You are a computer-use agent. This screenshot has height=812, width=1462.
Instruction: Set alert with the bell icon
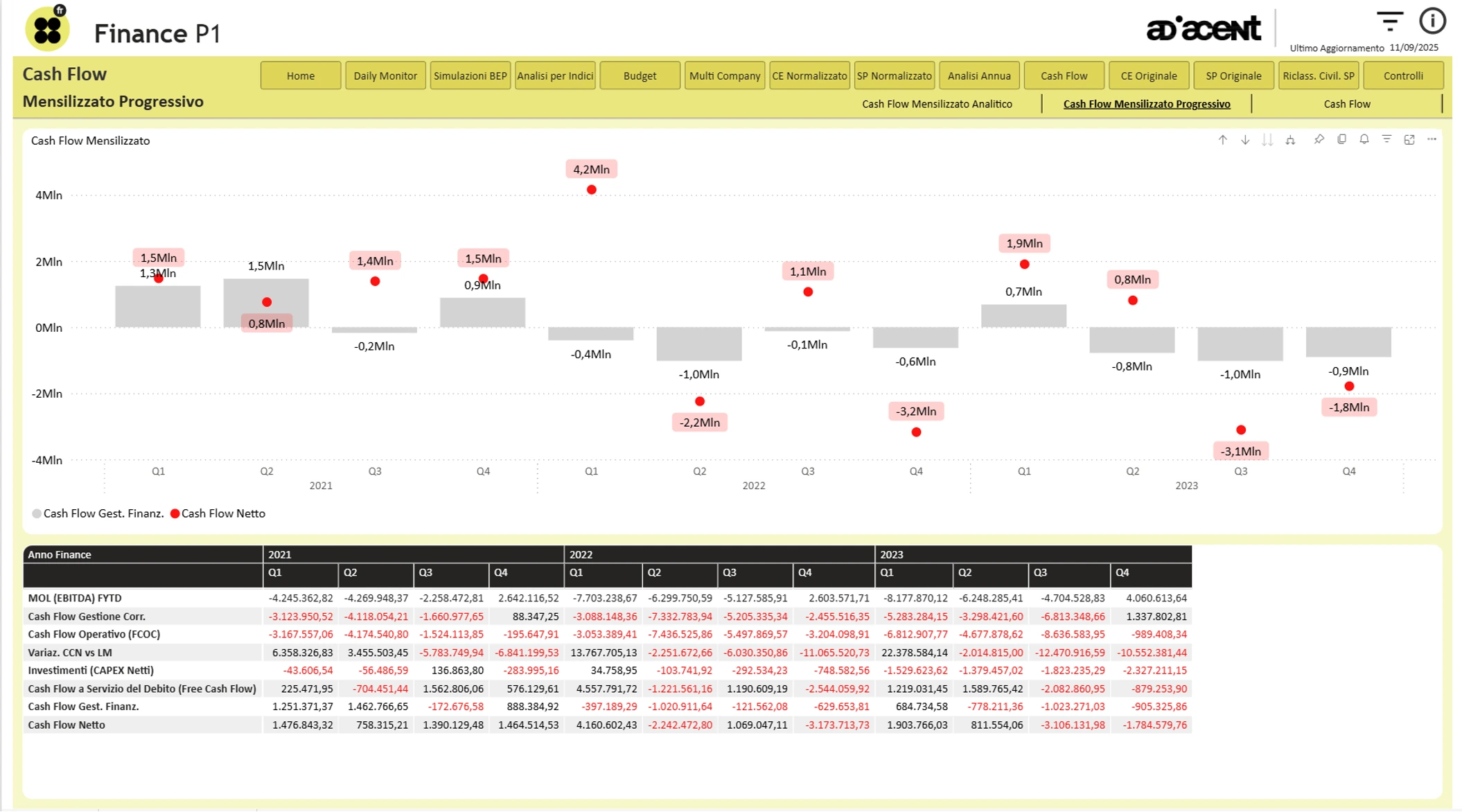1364,140
